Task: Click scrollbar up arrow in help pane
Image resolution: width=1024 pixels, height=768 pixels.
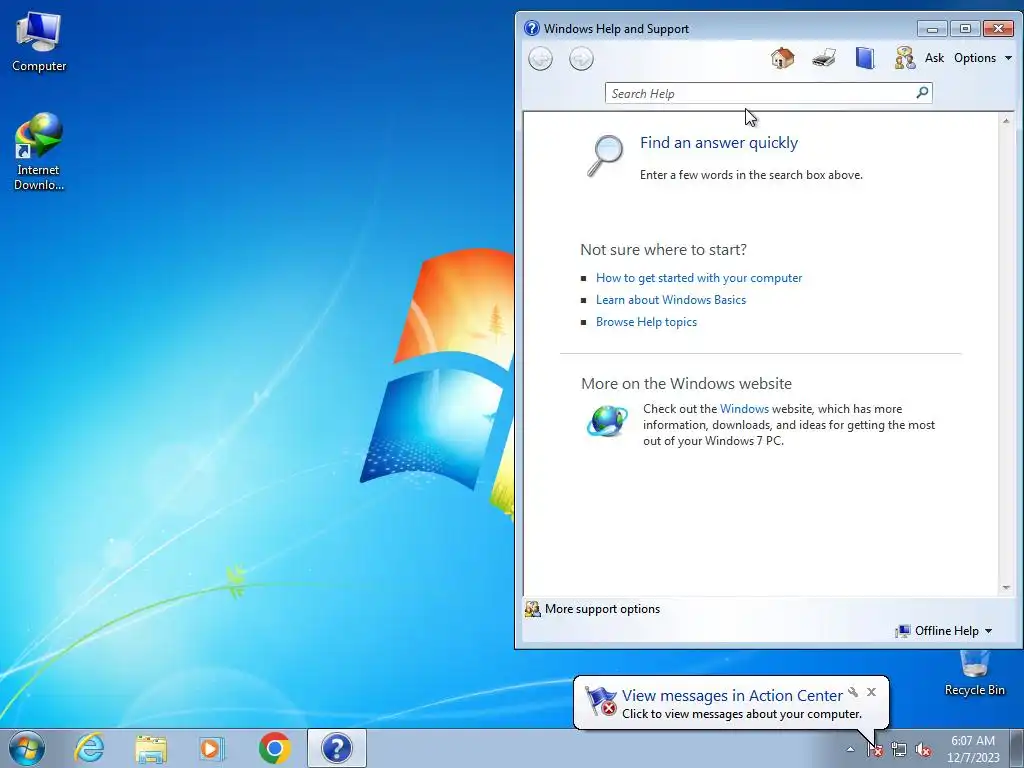Action: pyautogui.click(x=1006, y=121)
